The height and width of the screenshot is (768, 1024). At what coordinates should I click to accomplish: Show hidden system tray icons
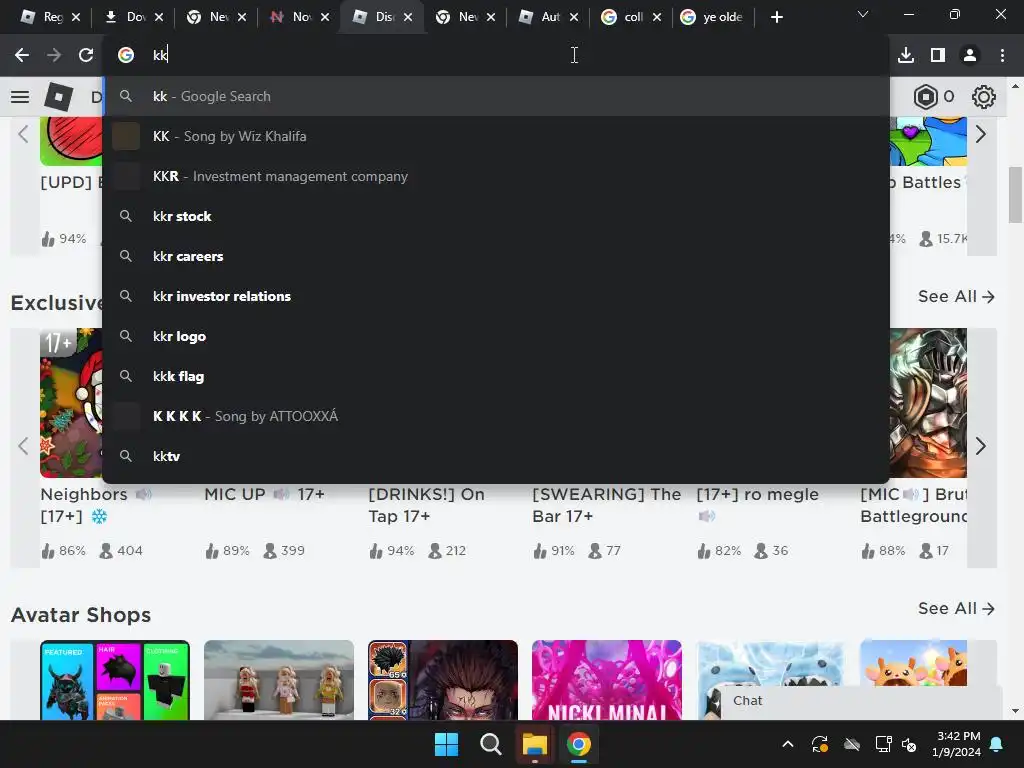click(788, 744)
